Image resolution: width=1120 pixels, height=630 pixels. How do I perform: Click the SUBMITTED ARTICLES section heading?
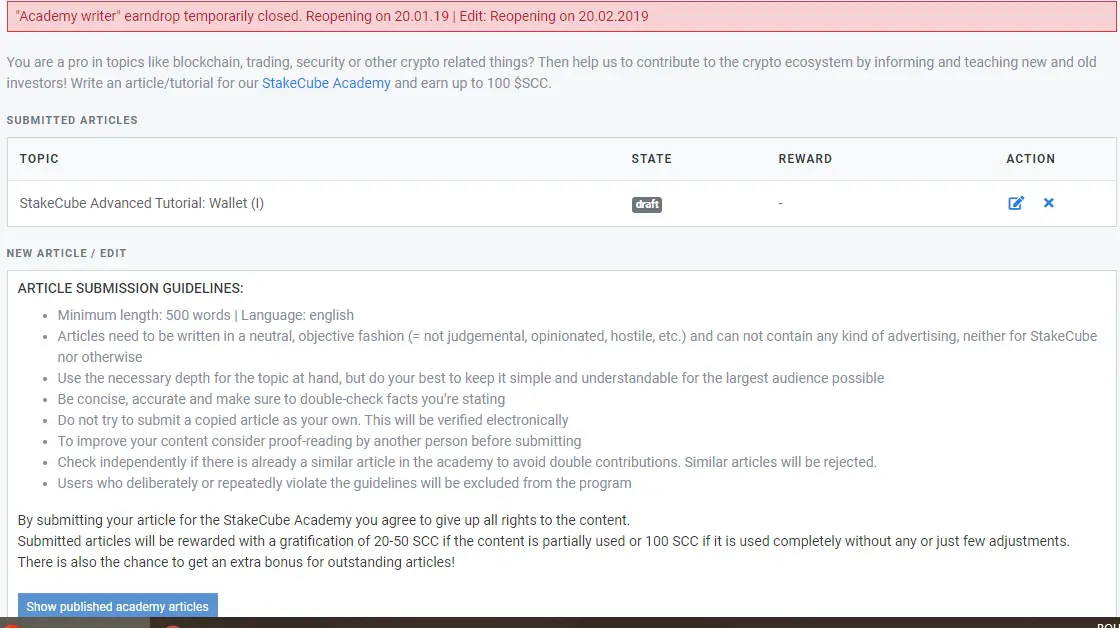[72, 120]
